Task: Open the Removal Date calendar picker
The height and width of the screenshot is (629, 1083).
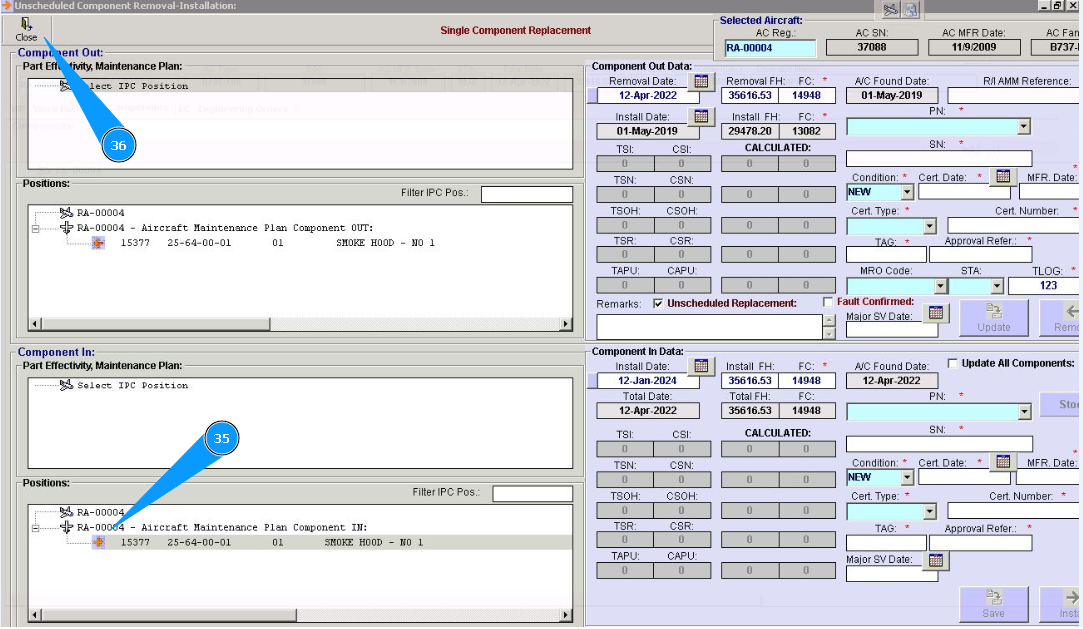Action: tap(701, 81)
